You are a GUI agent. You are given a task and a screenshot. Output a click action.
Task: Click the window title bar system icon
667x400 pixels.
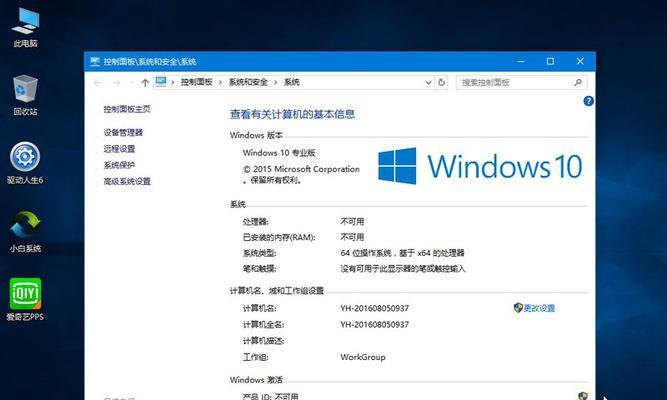pos(94,61)
